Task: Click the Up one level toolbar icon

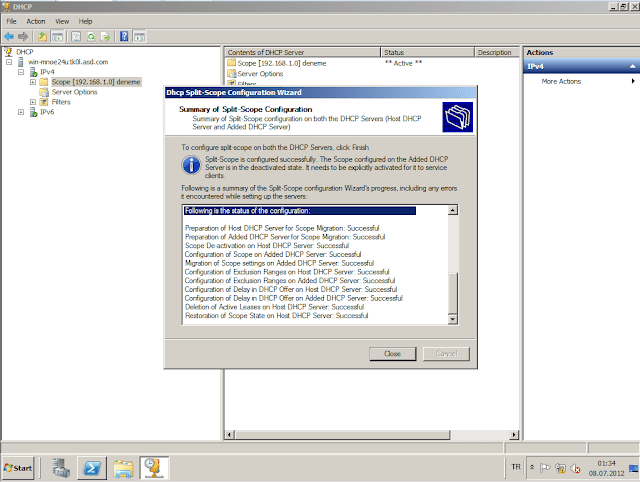Action: [x=43, y=35]
